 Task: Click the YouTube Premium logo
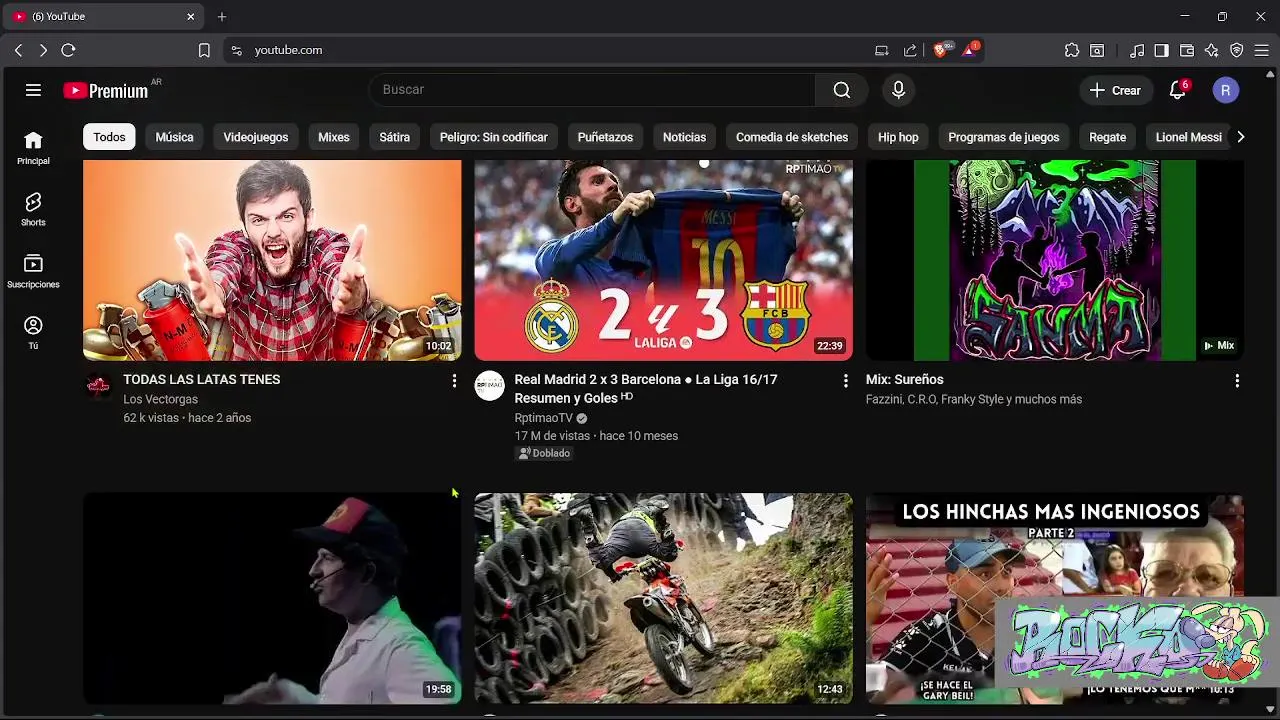pos(106,91)
